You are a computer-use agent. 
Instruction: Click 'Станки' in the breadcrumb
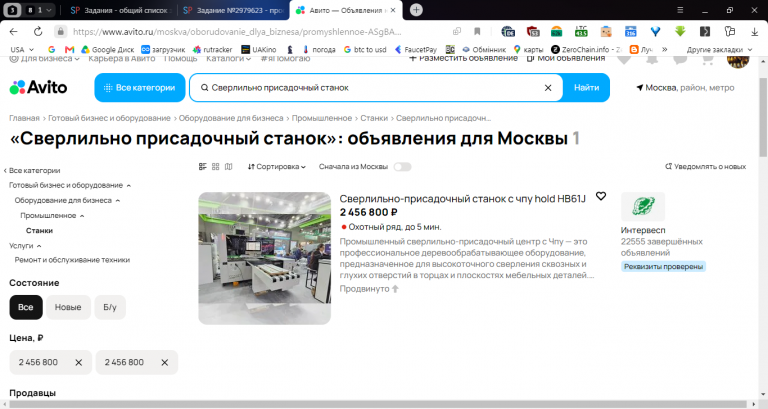[374, 118]
